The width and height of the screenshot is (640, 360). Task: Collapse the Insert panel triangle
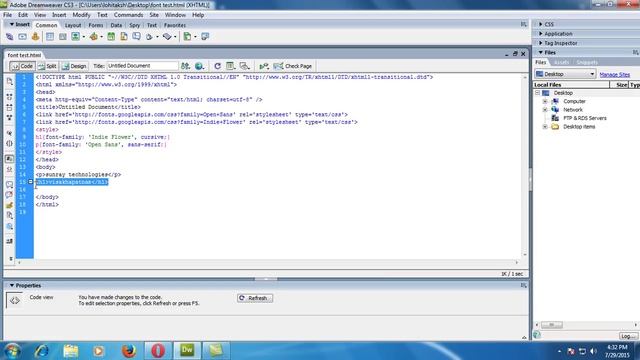coord(11,24)
